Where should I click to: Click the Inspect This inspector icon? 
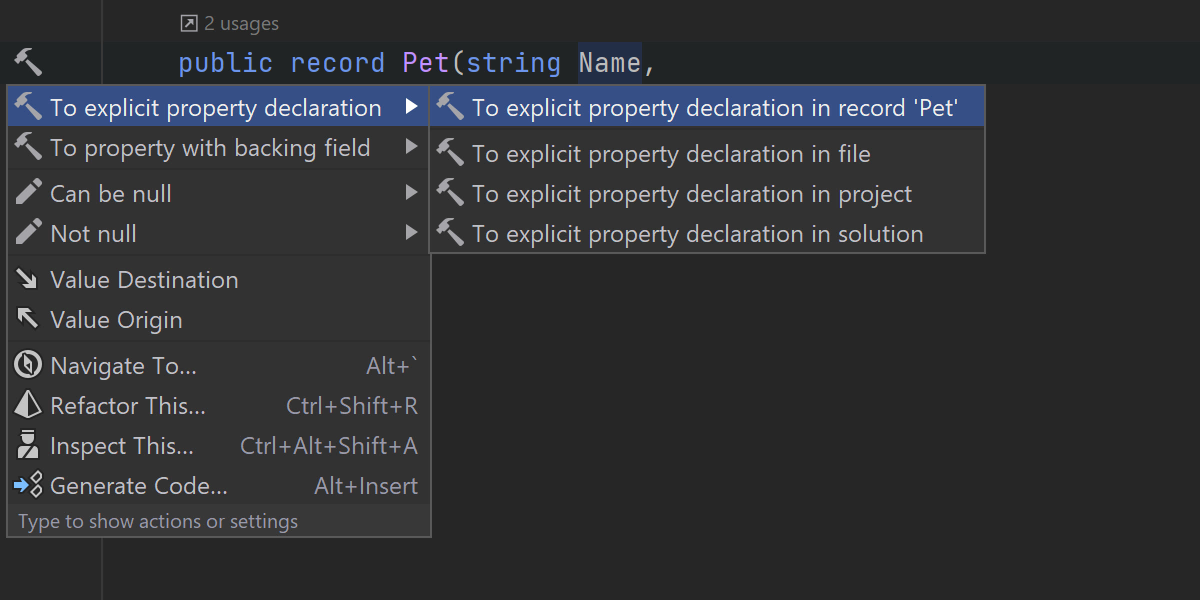28,446
